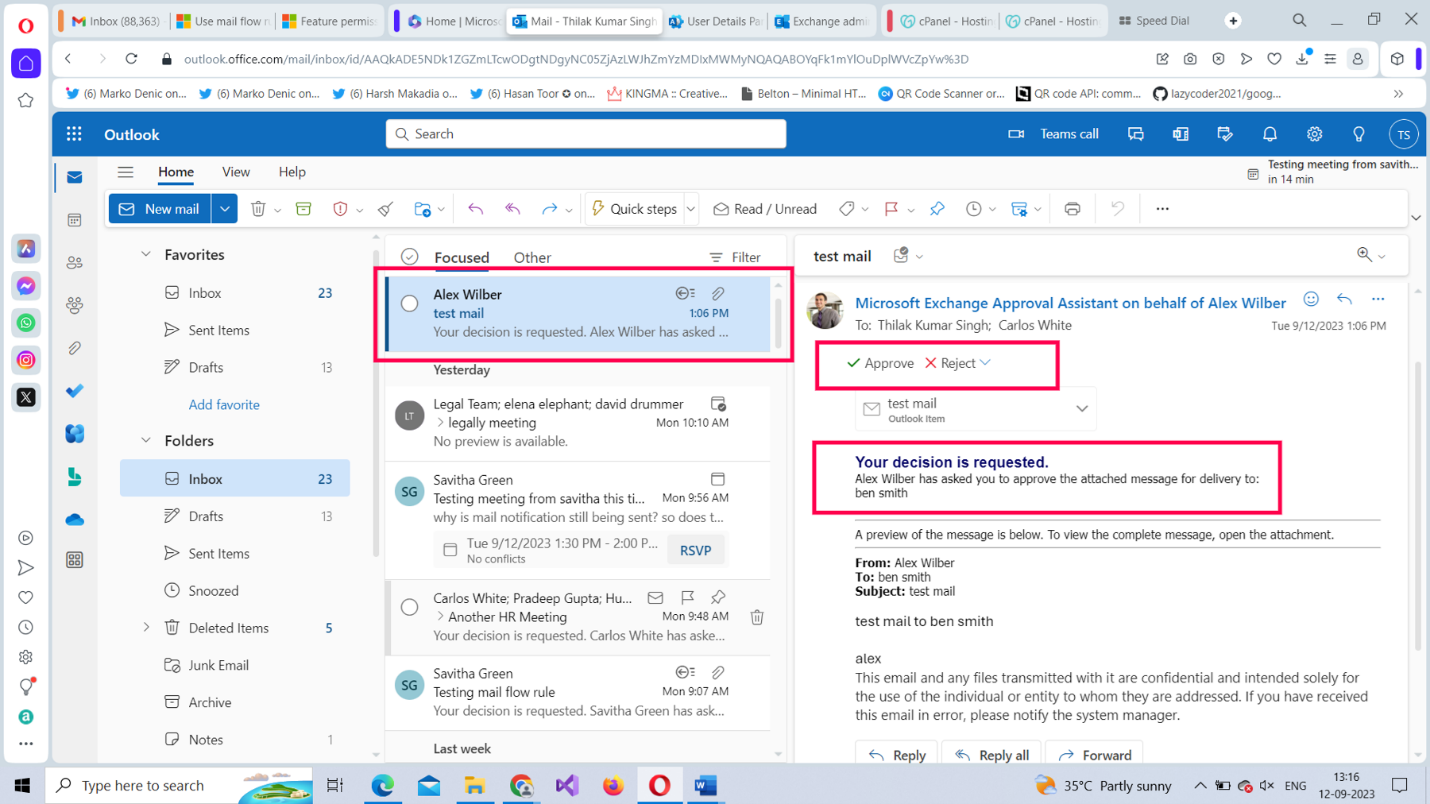
Task: Click the Archive icon in the toolbar
Action: click(304, 209)
